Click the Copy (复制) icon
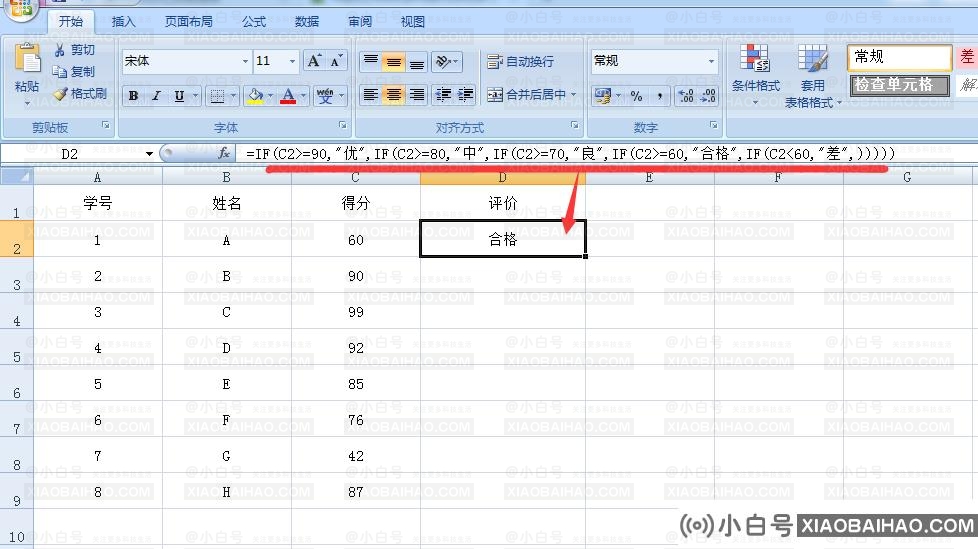 pos(60,72)
